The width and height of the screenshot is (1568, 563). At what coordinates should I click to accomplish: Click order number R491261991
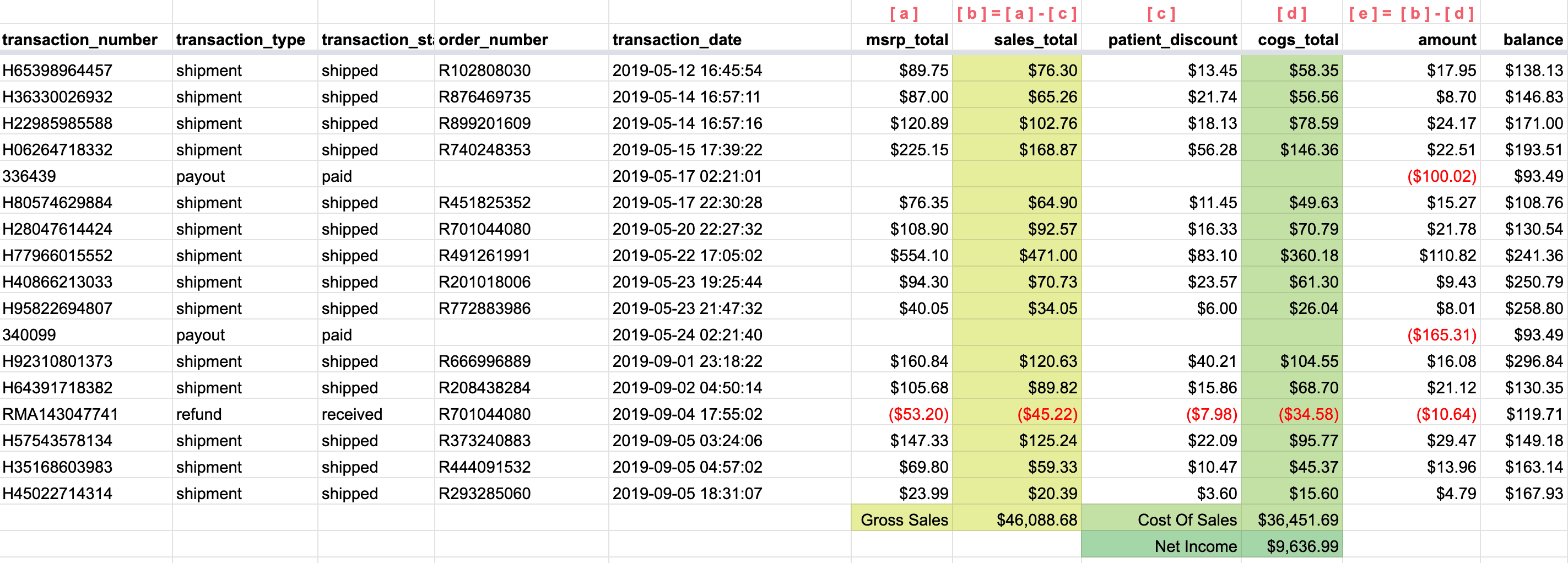coord(522,255)
